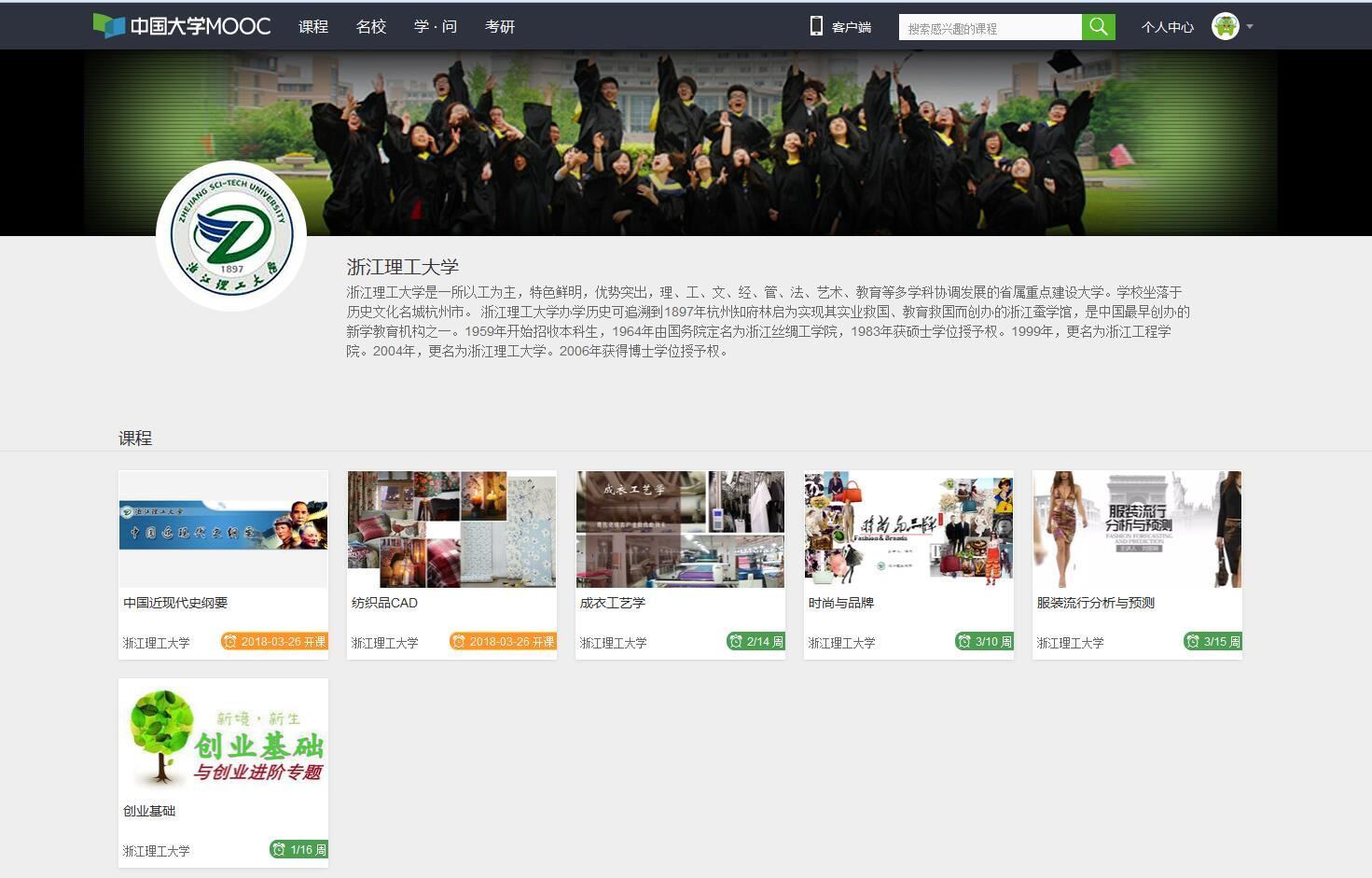Click the mobile phone 客户端 icon
This screenshot has width=1372, height=878.
[816, 26]
